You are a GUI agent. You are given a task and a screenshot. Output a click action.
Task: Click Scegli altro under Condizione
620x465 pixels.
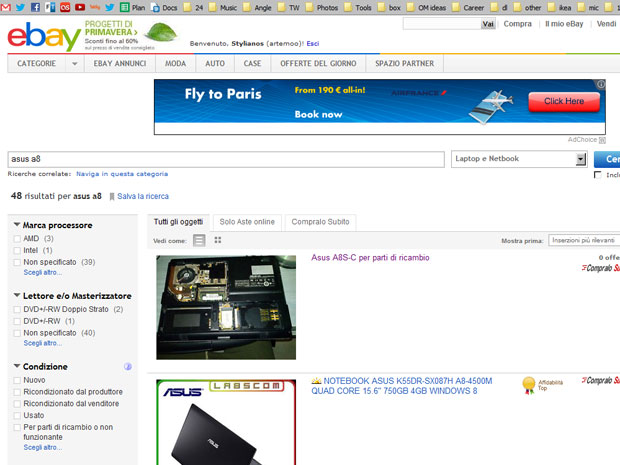coord(43,448)
